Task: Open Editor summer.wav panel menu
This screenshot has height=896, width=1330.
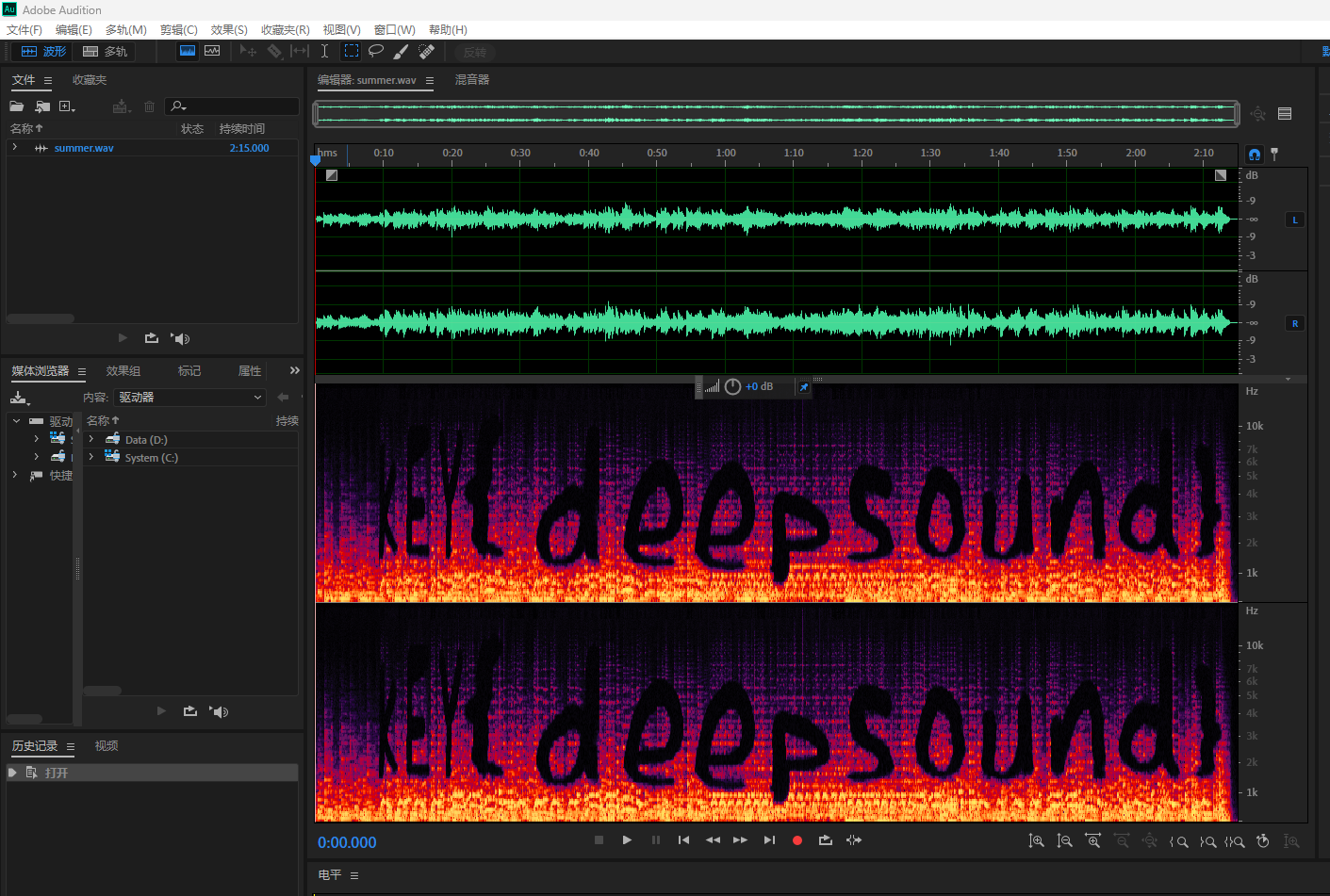Action: click(x=430, y=81)
